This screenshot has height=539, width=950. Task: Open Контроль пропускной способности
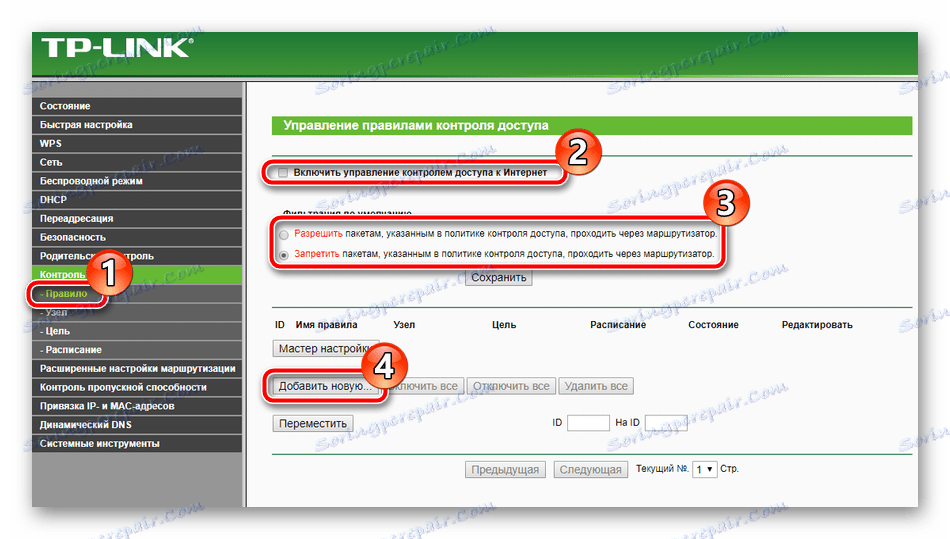[137, 388]
